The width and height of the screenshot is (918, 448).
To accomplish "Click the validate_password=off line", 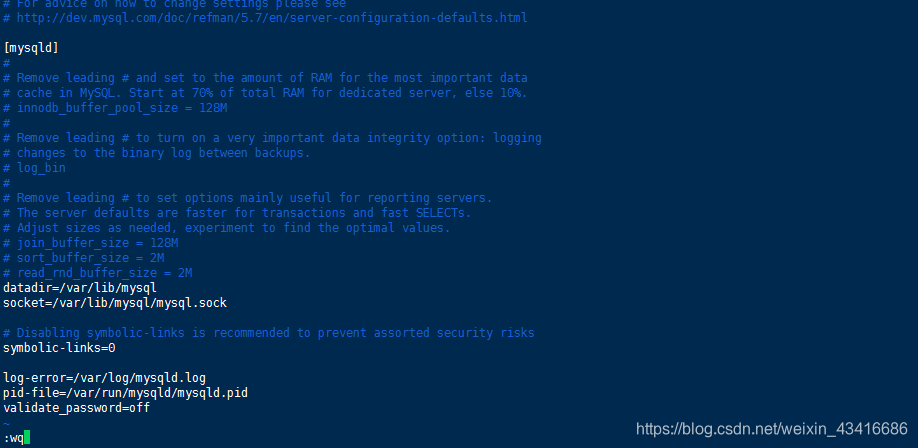I will click(76, 408).
